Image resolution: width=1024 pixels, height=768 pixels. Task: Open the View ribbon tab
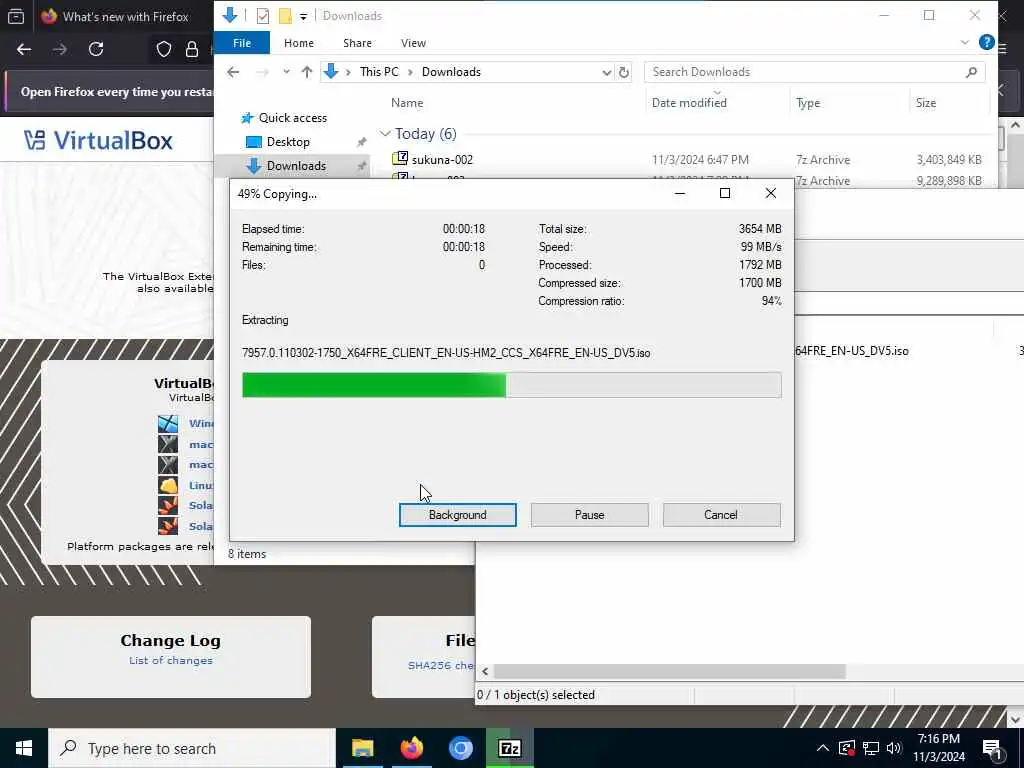(413, 43)
